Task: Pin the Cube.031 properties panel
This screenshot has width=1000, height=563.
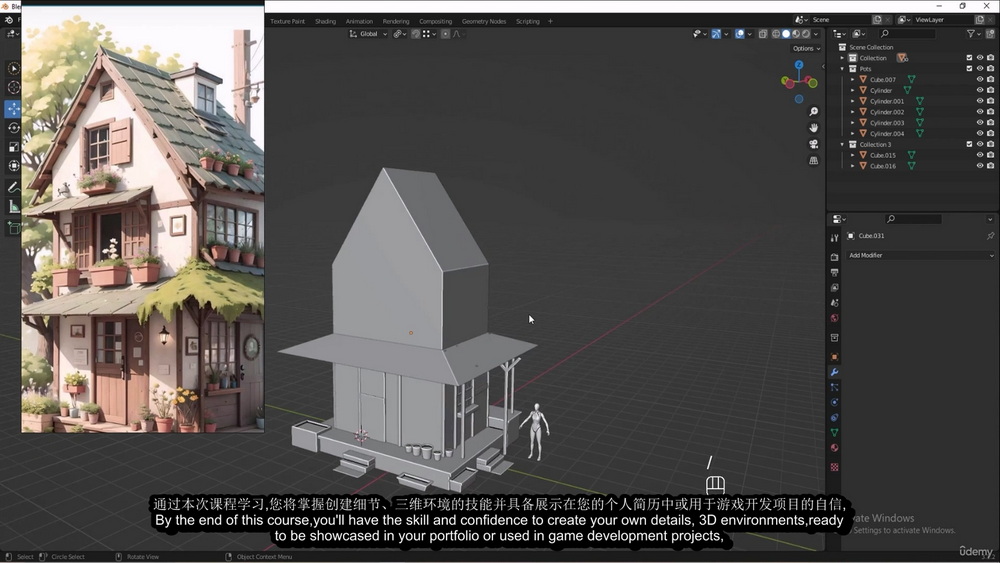Action: (x=990, y=236)
